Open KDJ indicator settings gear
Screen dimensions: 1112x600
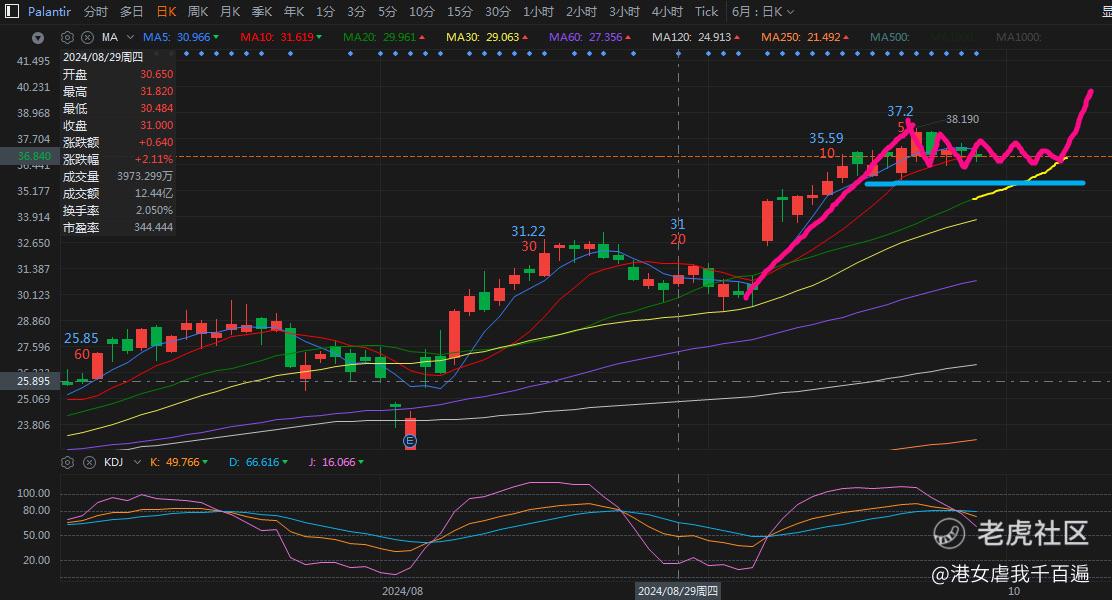(67, 462)
